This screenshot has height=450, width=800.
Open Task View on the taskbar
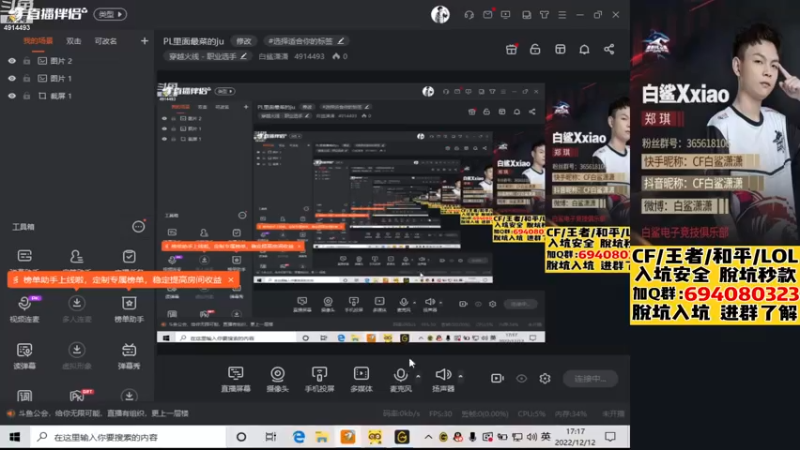[x=270, y=437]
